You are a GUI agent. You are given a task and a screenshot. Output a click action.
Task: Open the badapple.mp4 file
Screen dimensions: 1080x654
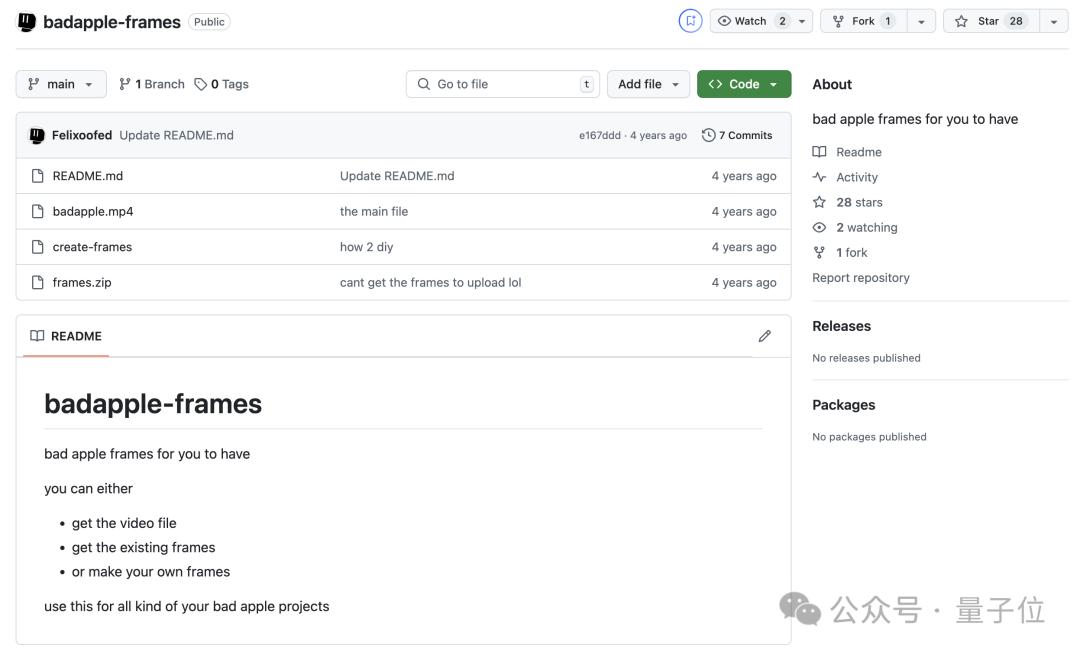click(x=93, y=211)
